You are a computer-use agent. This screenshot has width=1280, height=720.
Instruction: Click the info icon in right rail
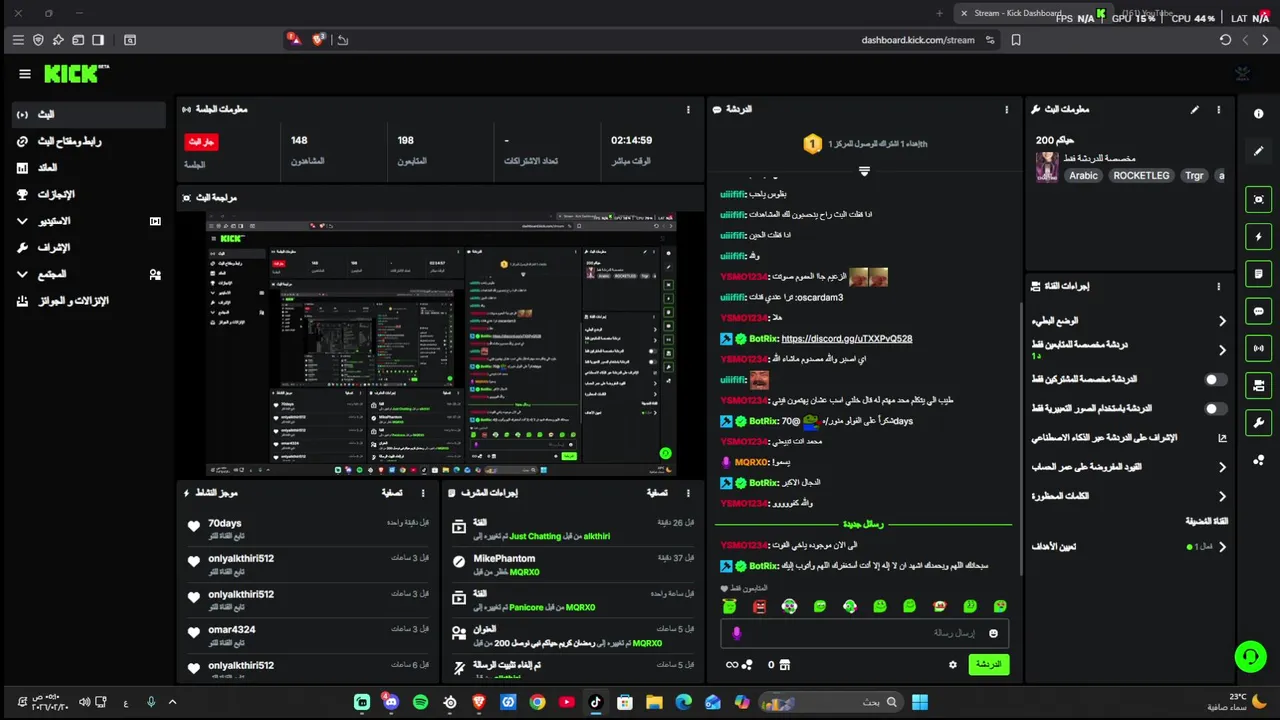pyautogui.click(x=1259, y=114)
